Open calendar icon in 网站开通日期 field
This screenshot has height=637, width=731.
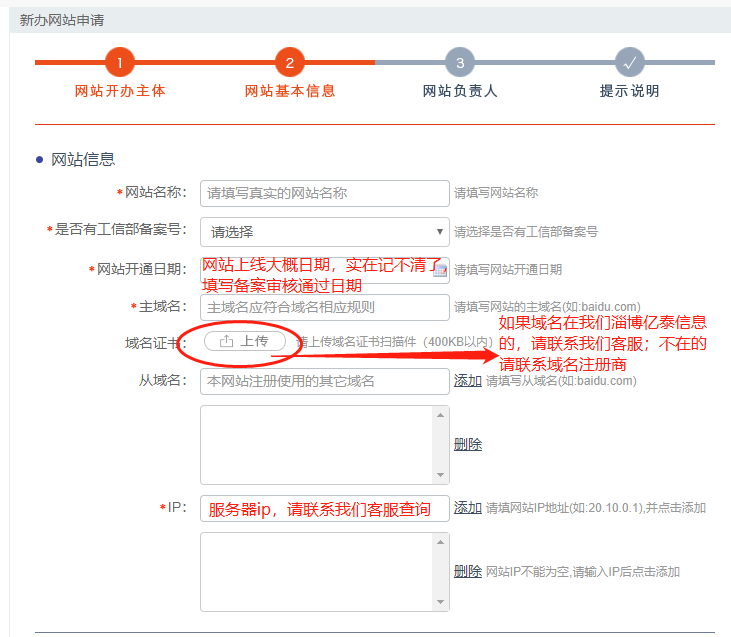[x=440, y=270]
